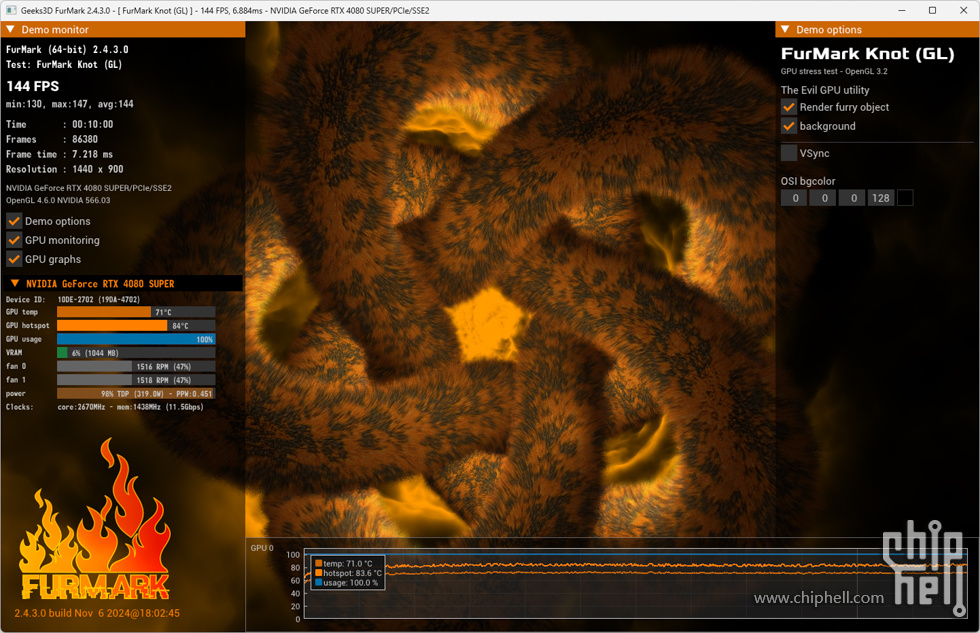
Task: Click the Test: FurMark Knot (GL) line
Action: (x=64, y=64)
